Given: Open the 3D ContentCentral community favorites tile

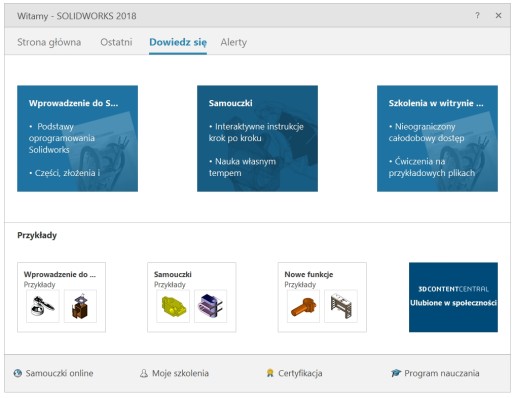Looking at the screenshot, I should (x=453, y=297).
